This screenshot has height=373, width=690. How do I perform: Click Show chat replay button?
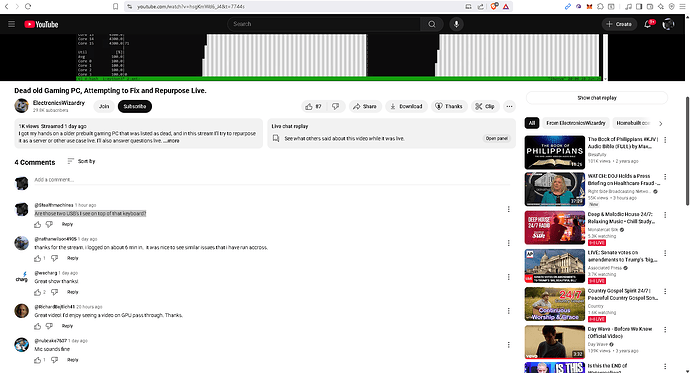click(597, 98)
